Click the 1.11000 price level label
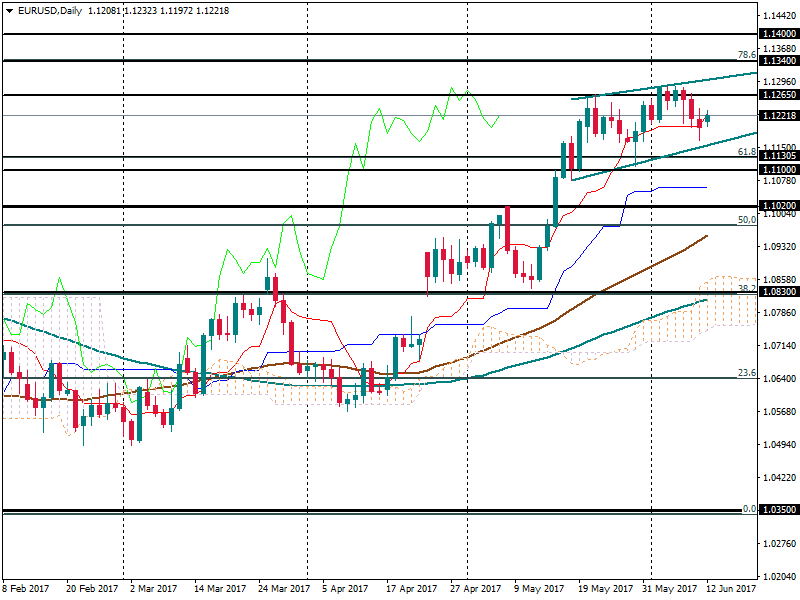This screenshot has width=800, height=600. (x=778, y=170)
